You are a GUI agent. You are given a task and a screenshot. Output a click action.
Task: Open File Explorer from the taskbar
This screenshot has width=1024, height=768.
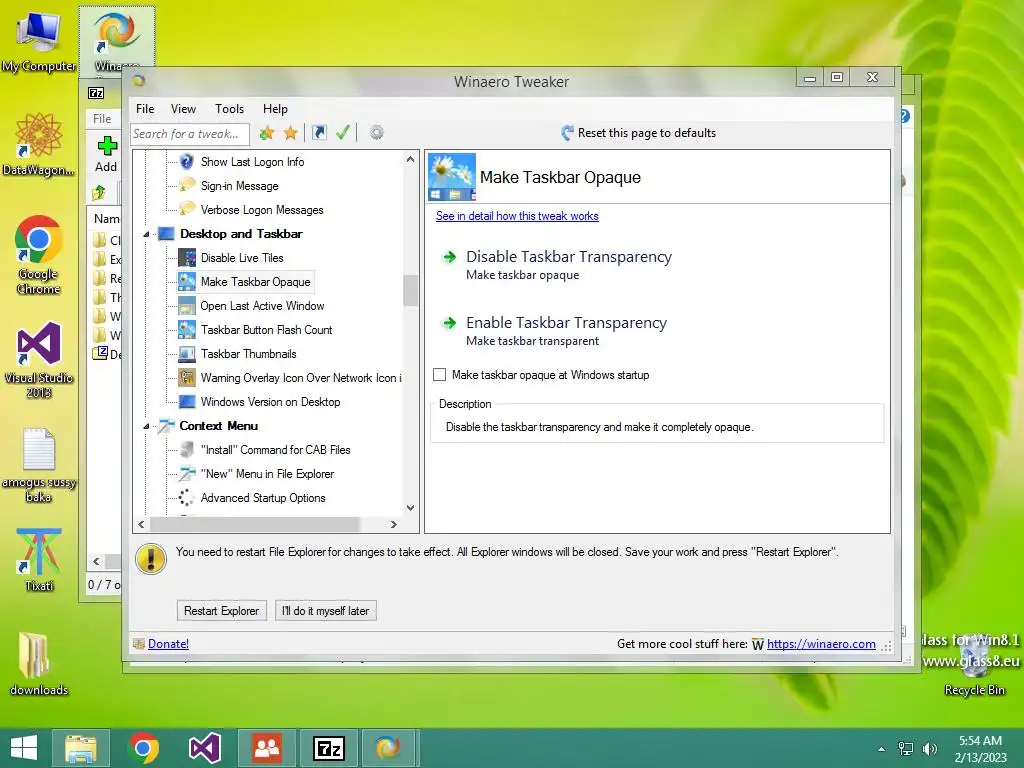click(81, 748)
